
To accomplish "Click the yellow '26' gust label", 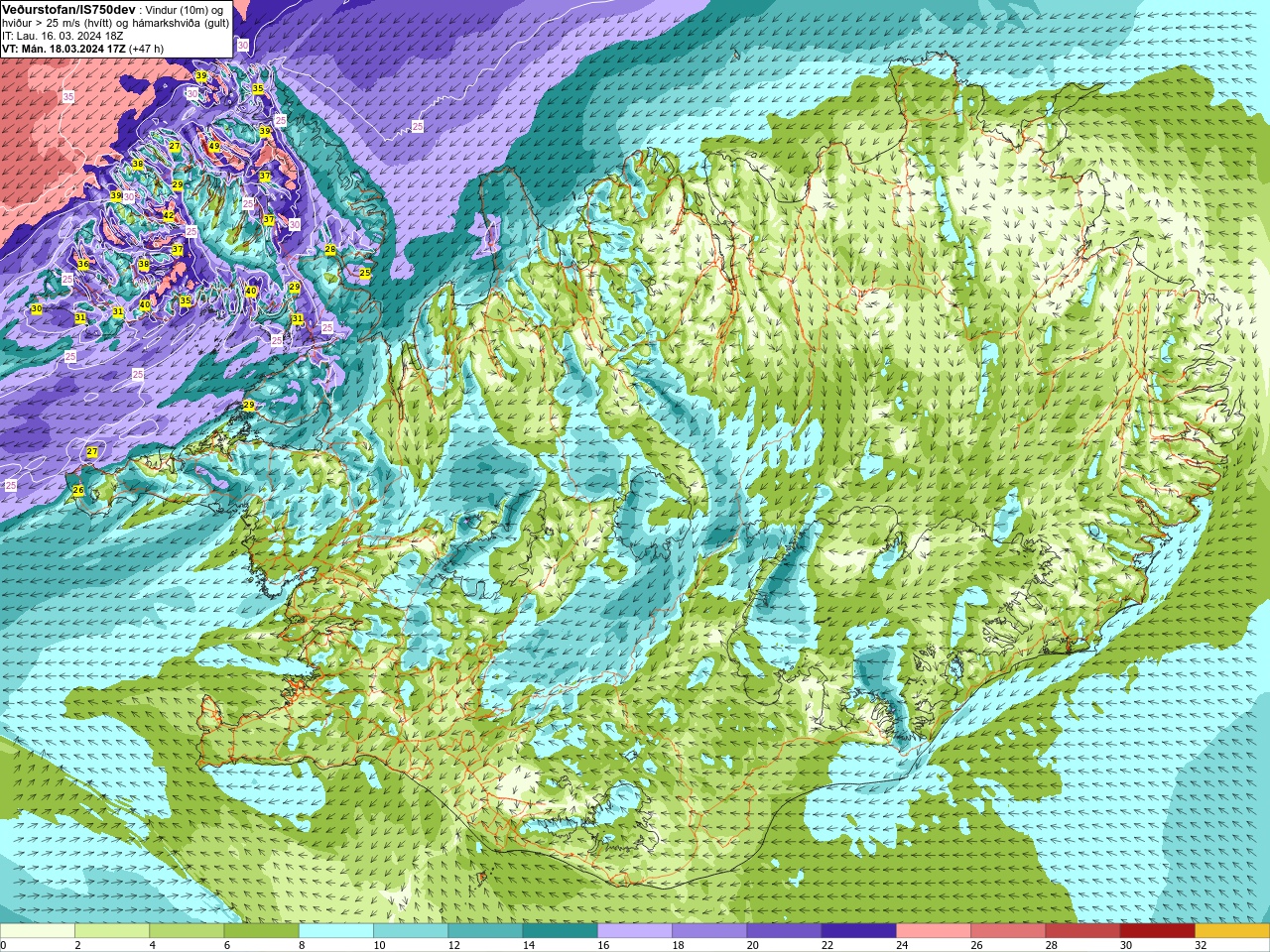I will [x=78, y=491].
